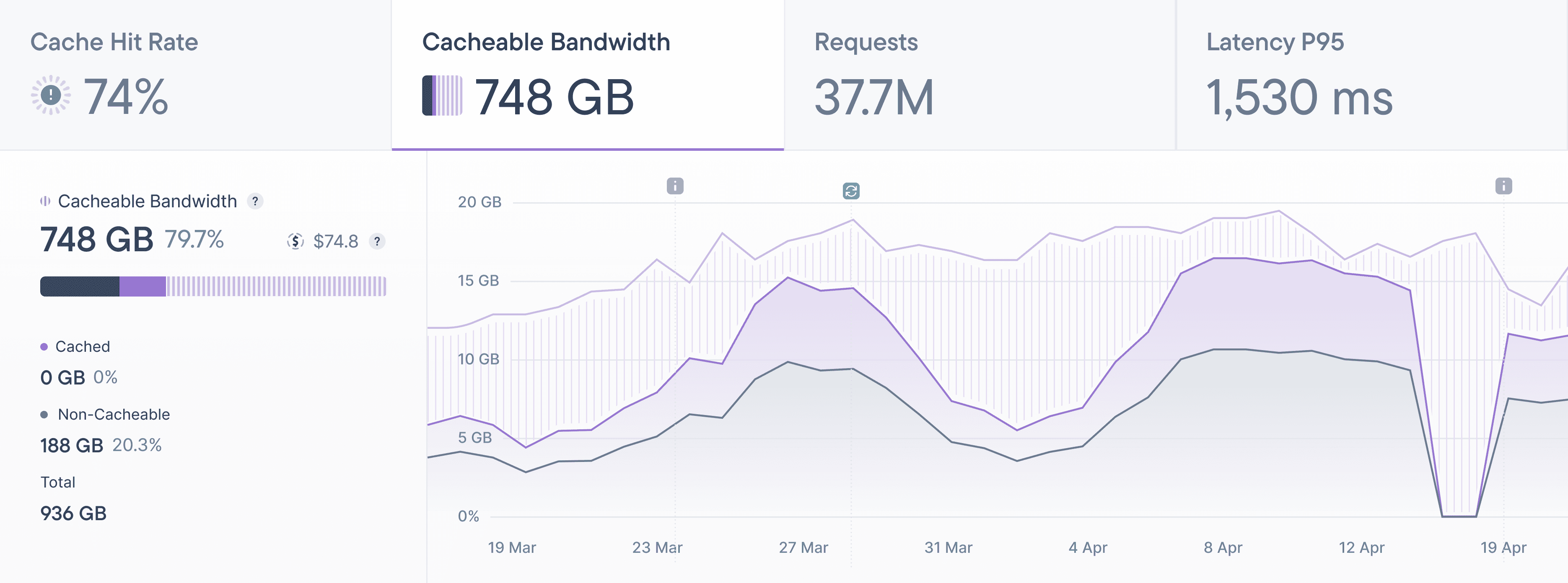Click the info marker above 23 Mar

coord(674,186)
